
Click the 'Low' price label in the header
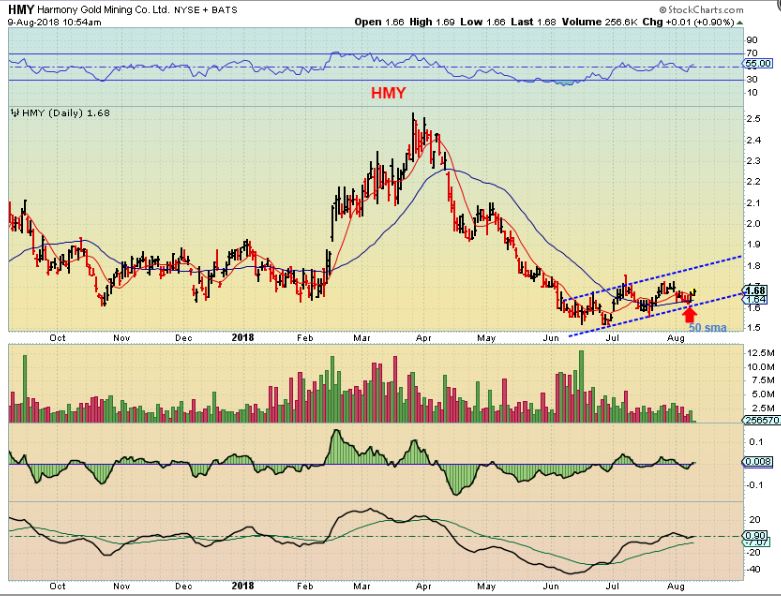click(471, 22)
